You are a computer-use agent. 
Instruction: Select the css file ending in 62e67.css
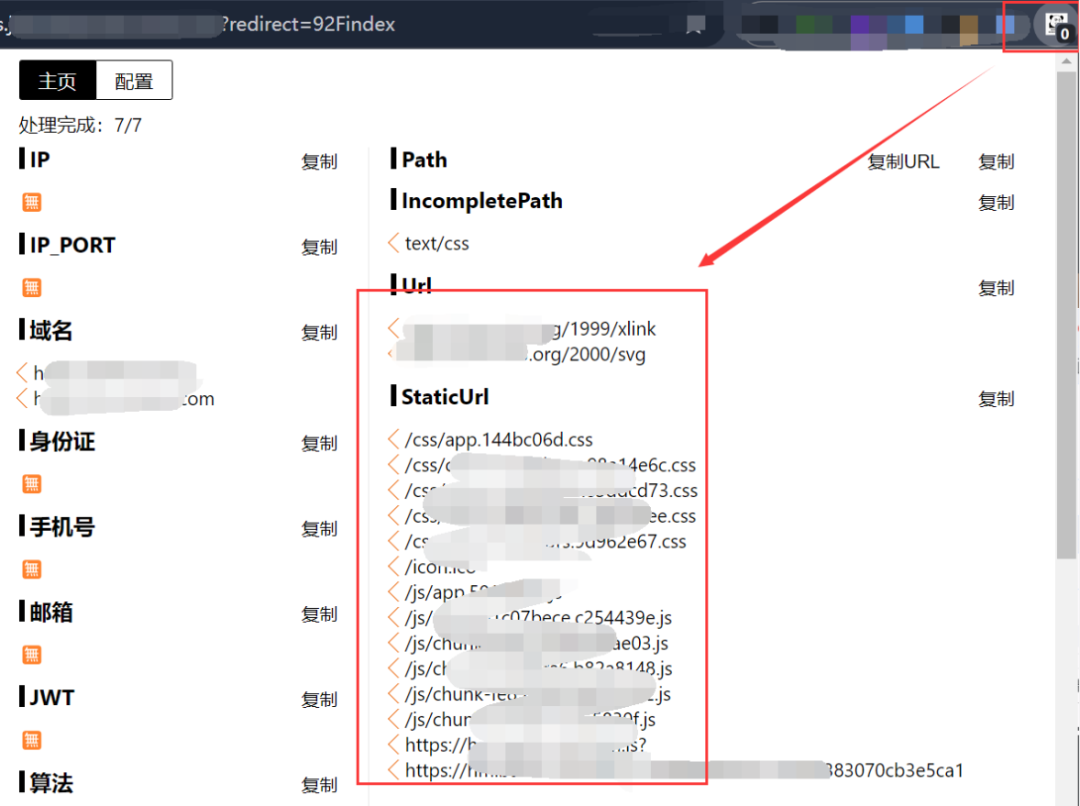coord(546,541)
